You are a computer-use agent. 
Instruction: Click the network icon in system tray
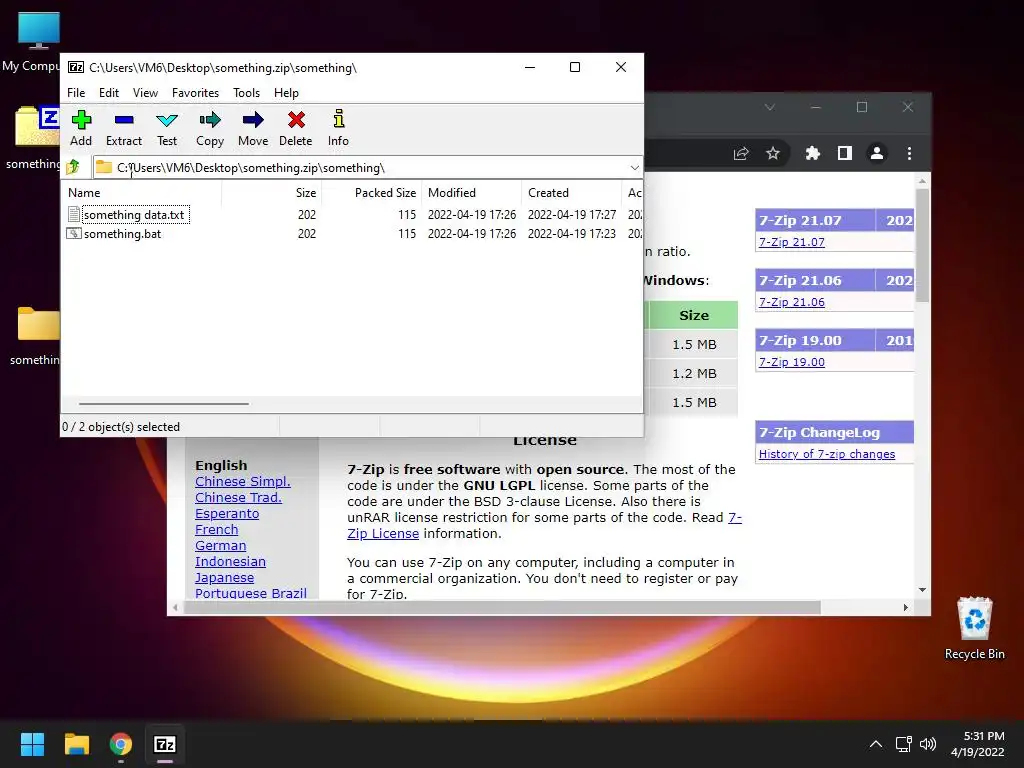pyautogui.click(x=904, y=744)
